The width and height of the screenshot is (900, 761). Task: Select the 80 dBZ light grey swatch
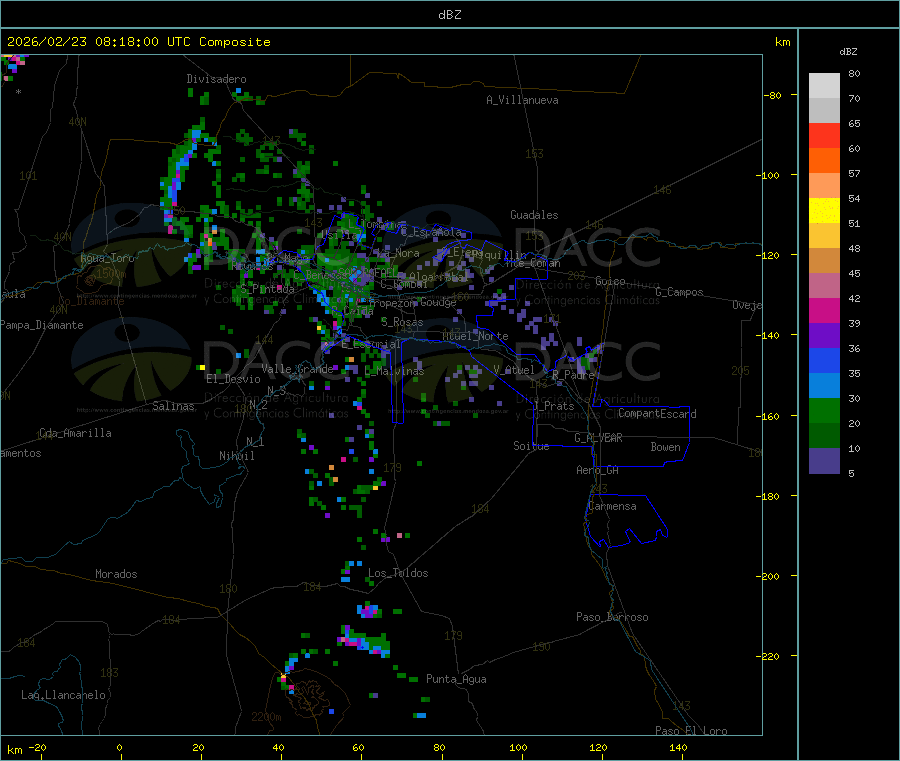click(824, 86)
